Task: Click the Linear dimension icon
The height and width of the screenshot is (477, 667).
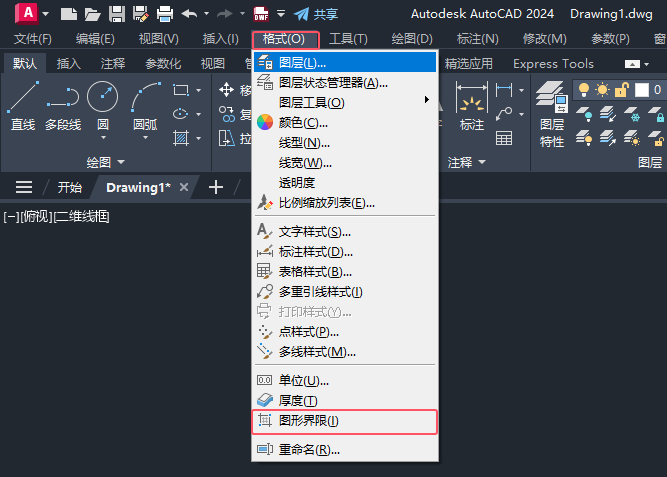Action: [x=504, y=90]
